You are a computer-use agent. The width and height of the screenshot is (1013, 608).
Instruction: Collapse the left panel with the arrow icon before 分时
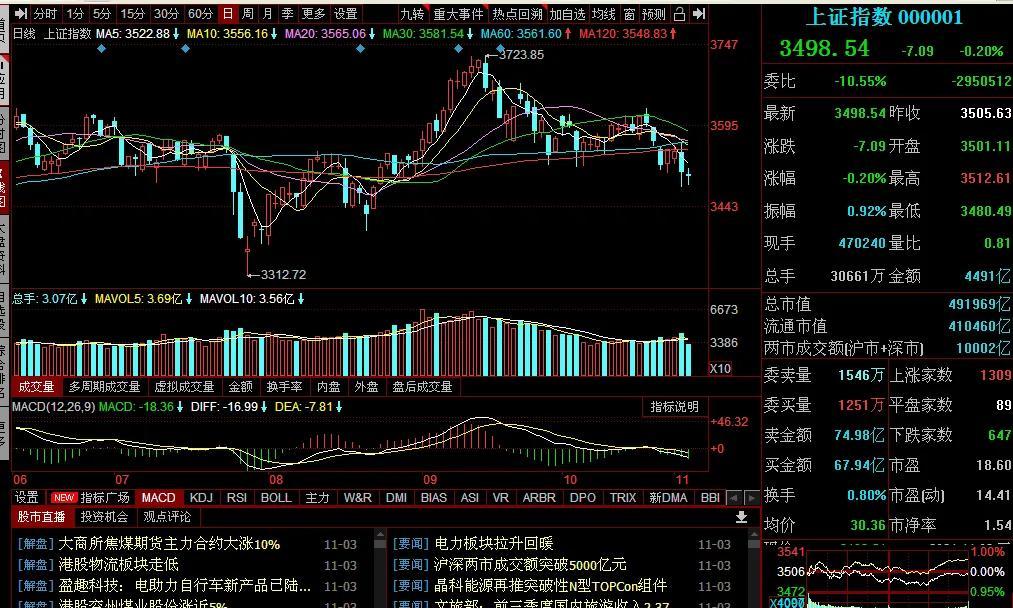point(21,14)
